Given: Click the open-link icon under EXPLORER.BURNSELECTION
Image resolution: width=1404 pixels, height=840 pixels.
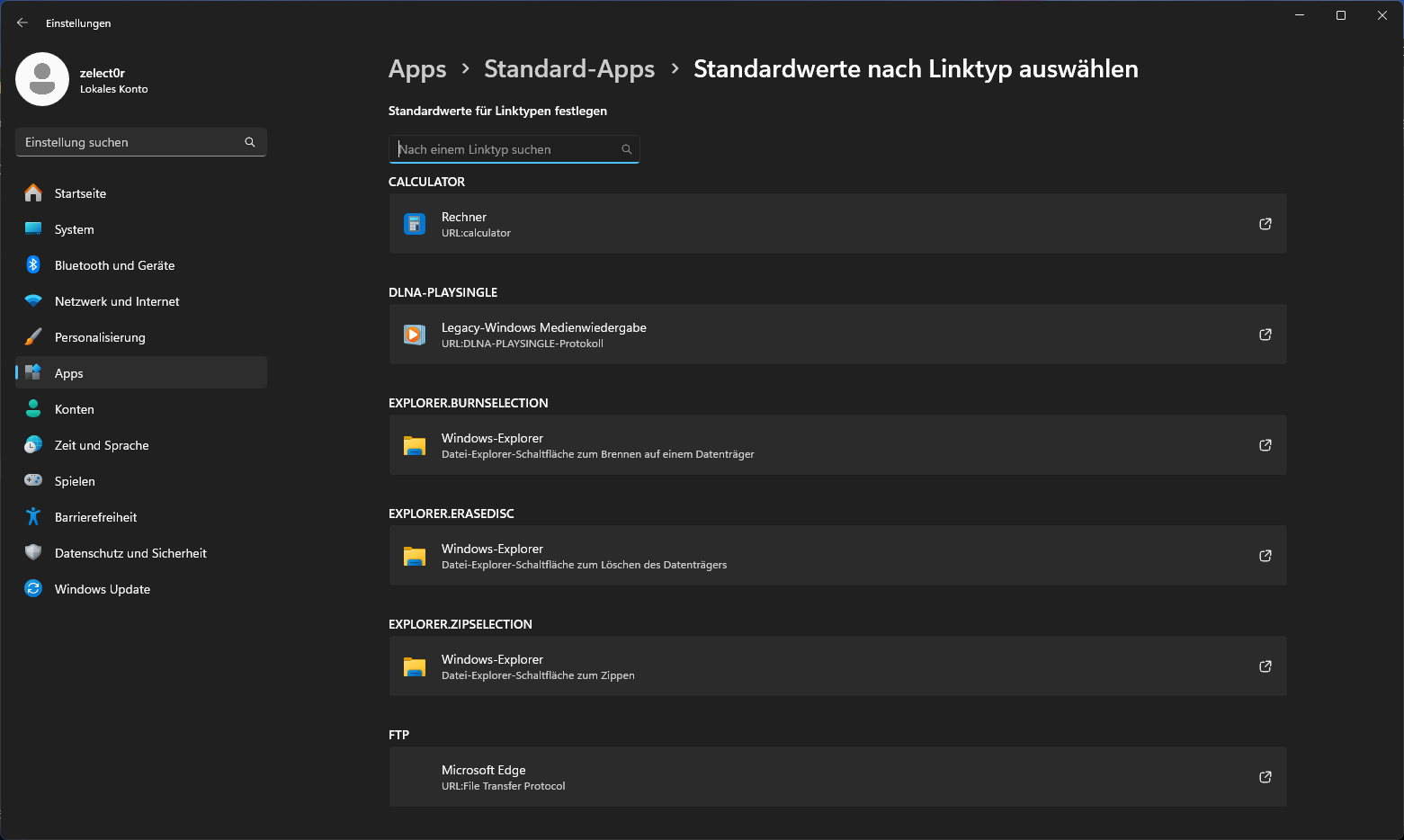Looking at the screenshot, I should click(1265, 445).
